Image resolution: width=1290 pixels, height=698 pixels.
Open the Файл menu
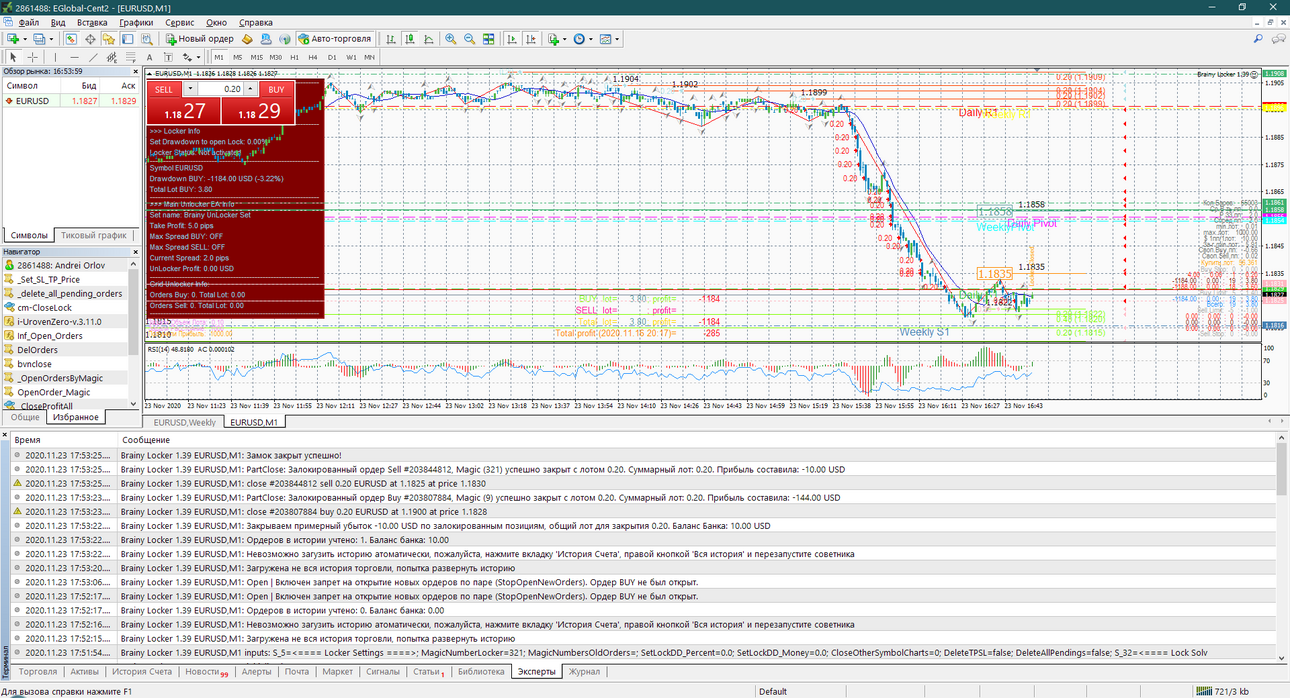[29, 22]
